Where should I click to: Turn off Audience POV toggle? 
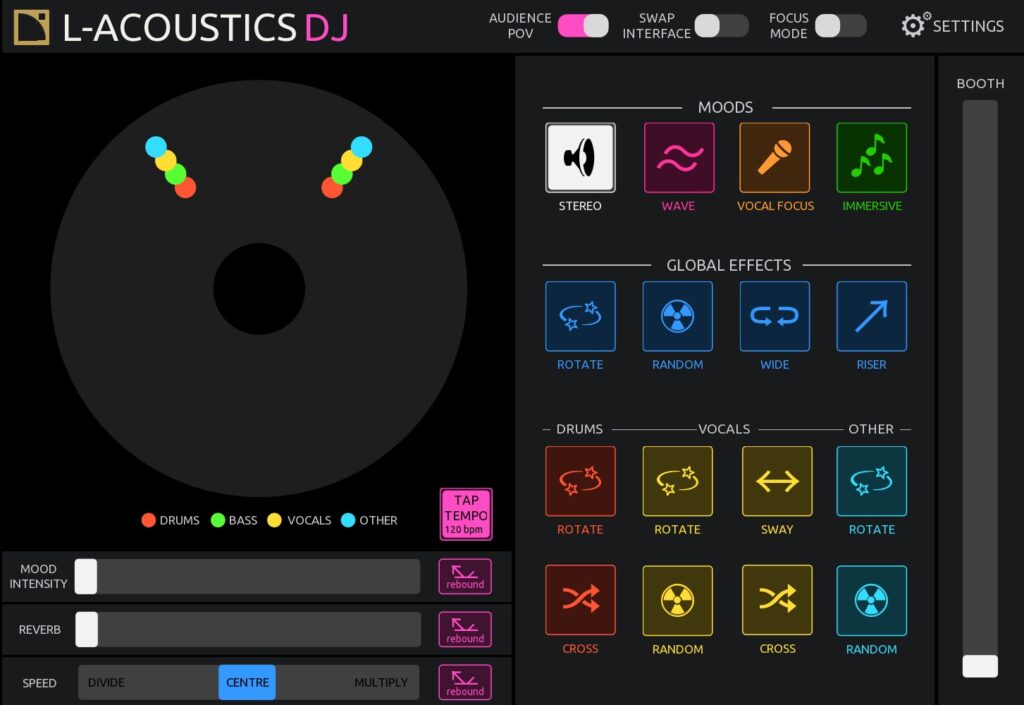click(x=583, y=26)
